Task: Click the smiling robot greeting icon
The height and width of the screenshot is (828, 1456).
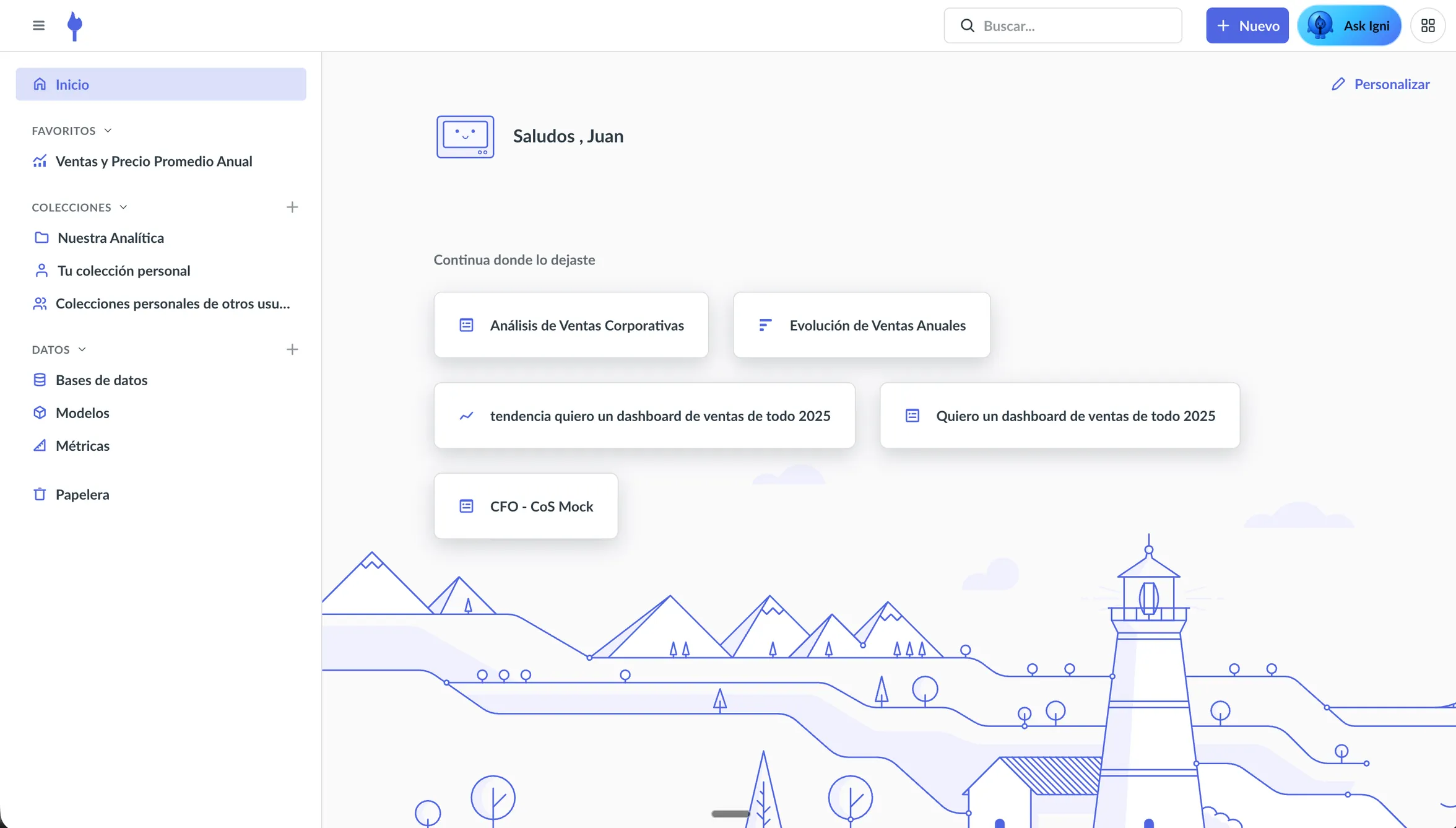Action: tap(465, 136)
